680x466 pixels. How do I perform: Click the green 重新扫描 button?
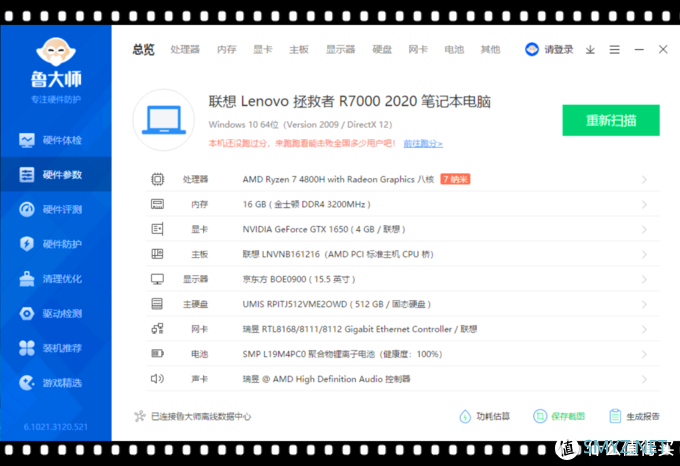(611, 120)
